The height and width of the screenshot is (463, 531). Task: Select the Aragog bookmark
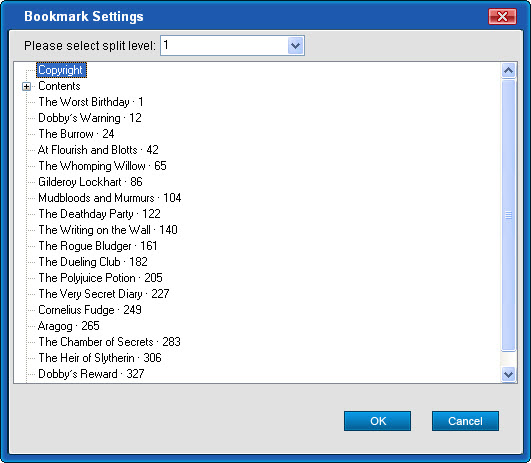click(x=69, y=326)
